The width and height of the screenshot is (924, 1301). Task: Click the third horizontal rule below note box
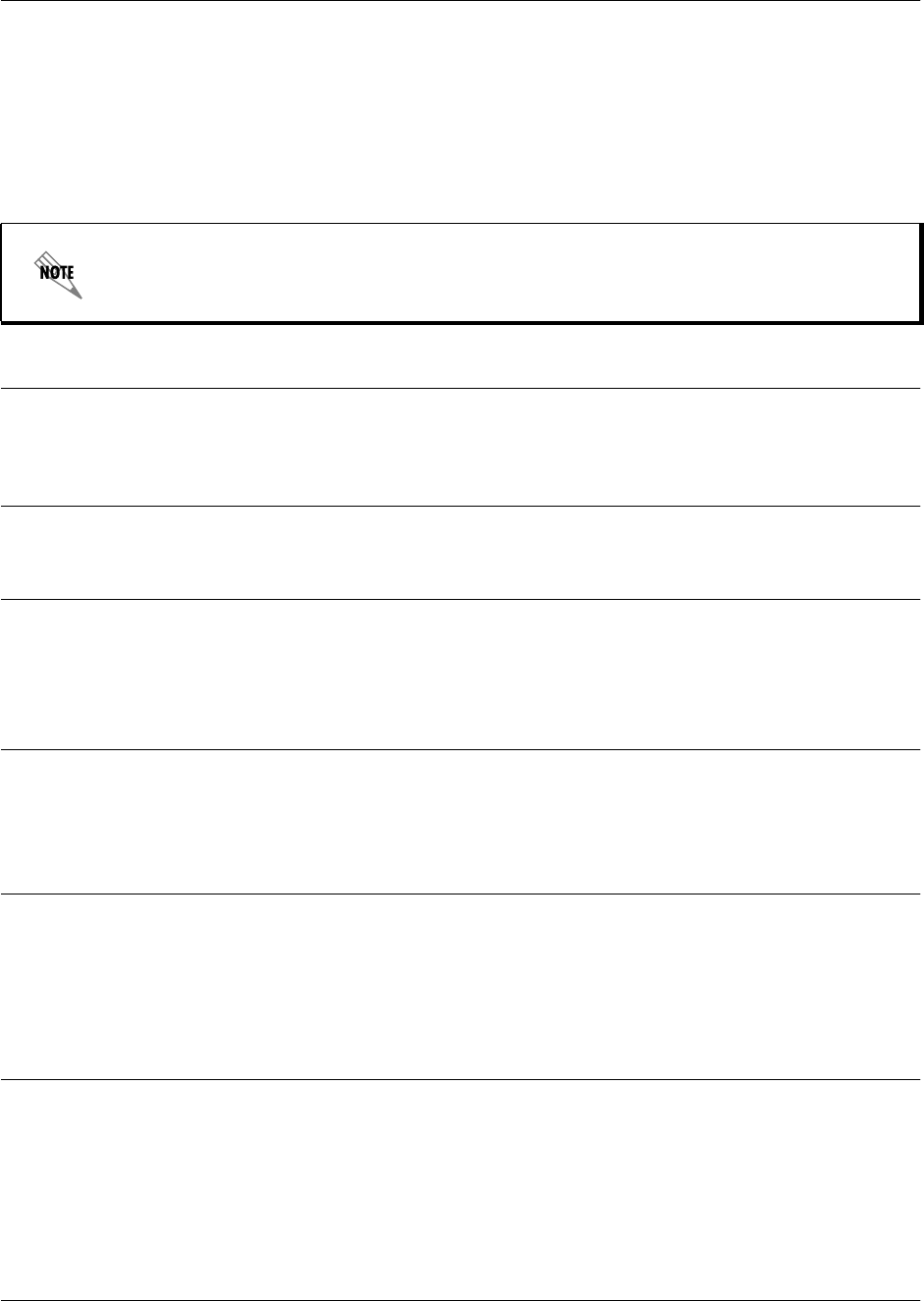(x=462, y=599)
